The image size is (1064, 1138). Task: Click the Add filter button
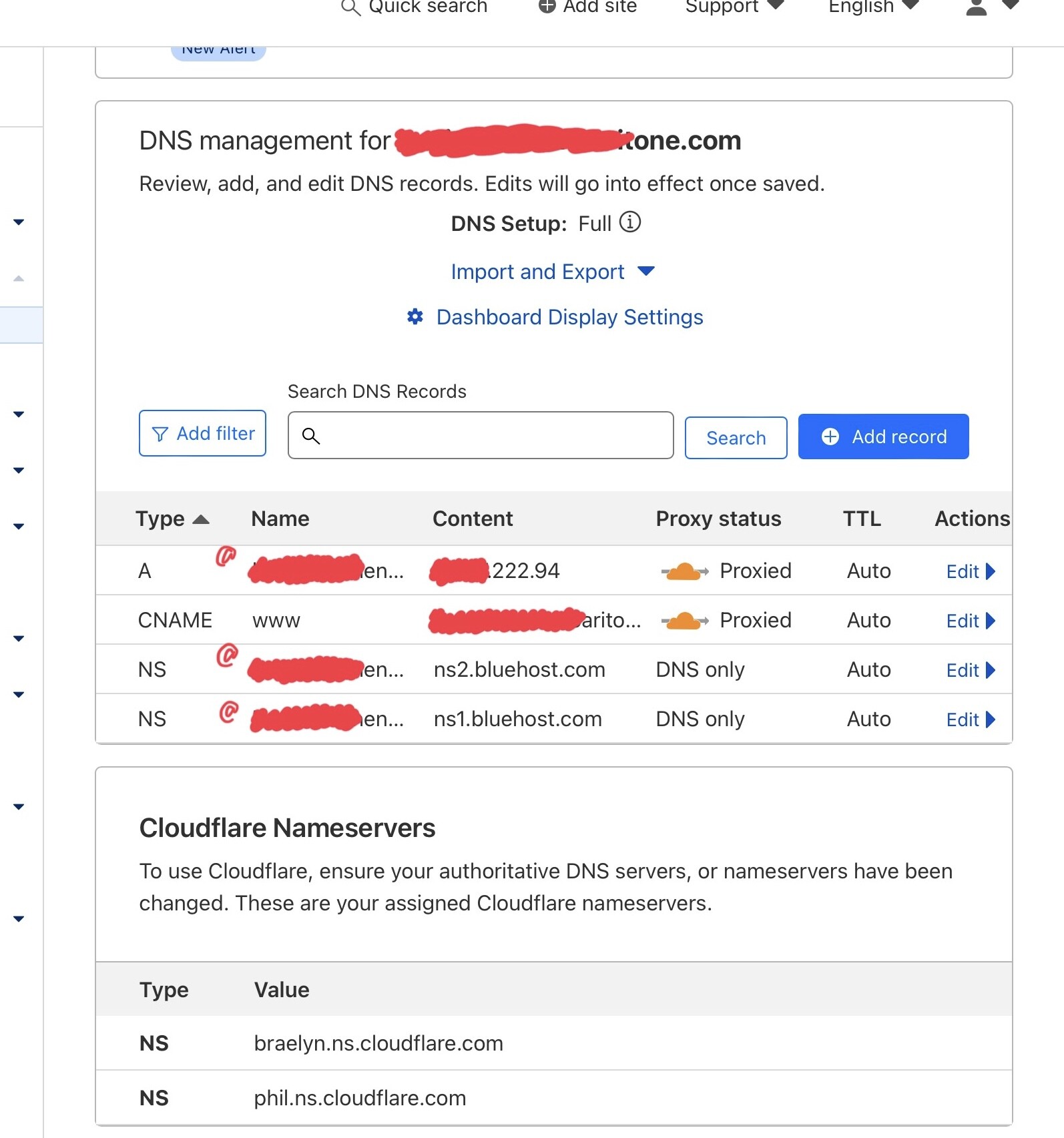(x=202, y=433)
